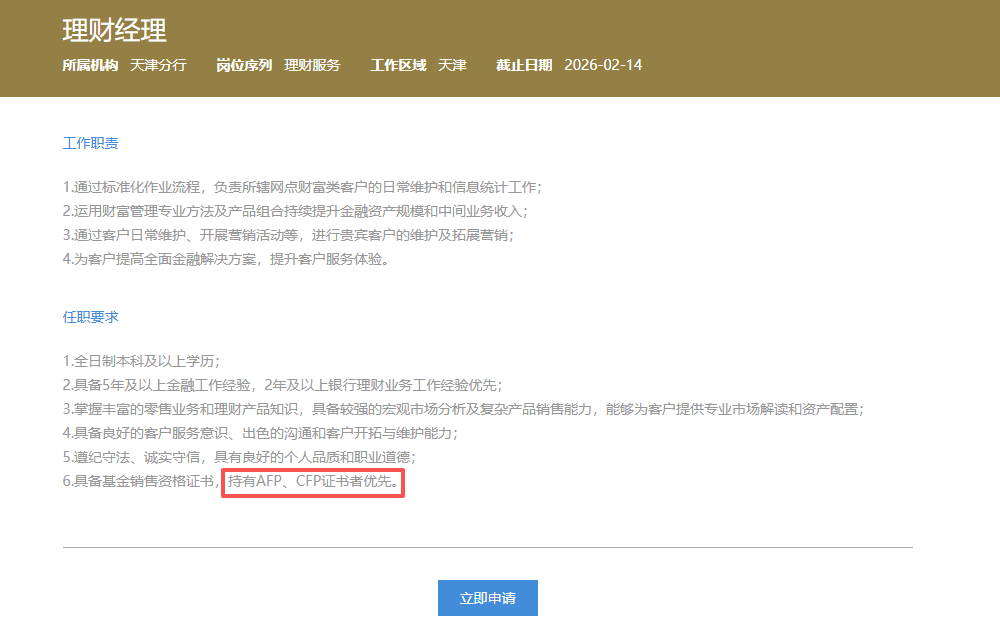Screen dimensions: 1000x620
Task: Click requirement 1 about 全日制本科 education
Action: (141, 360)
